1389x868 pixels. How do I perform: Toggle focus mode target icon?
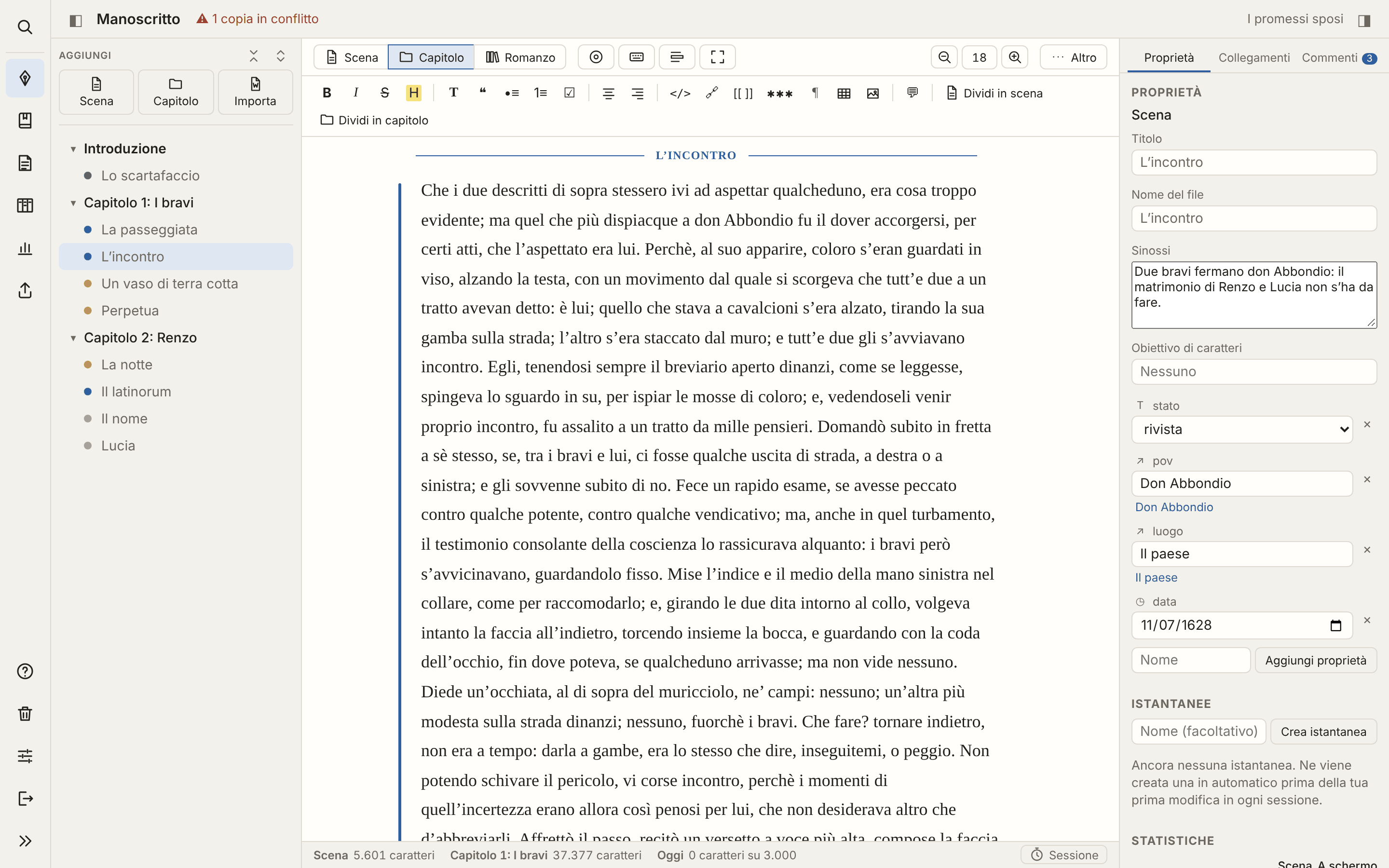click(x=596, y=57)
